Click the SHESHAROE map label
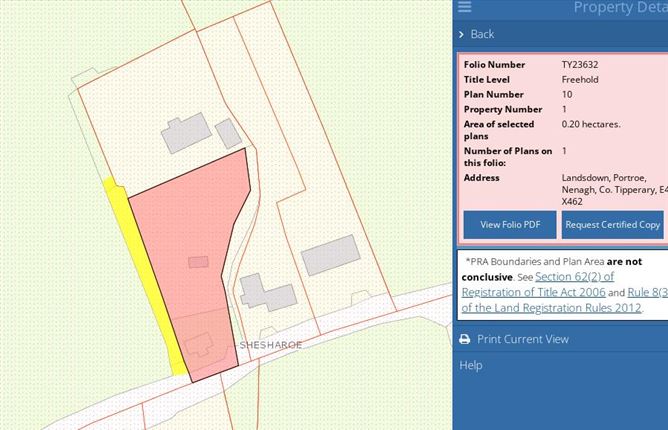 [269, 344]
